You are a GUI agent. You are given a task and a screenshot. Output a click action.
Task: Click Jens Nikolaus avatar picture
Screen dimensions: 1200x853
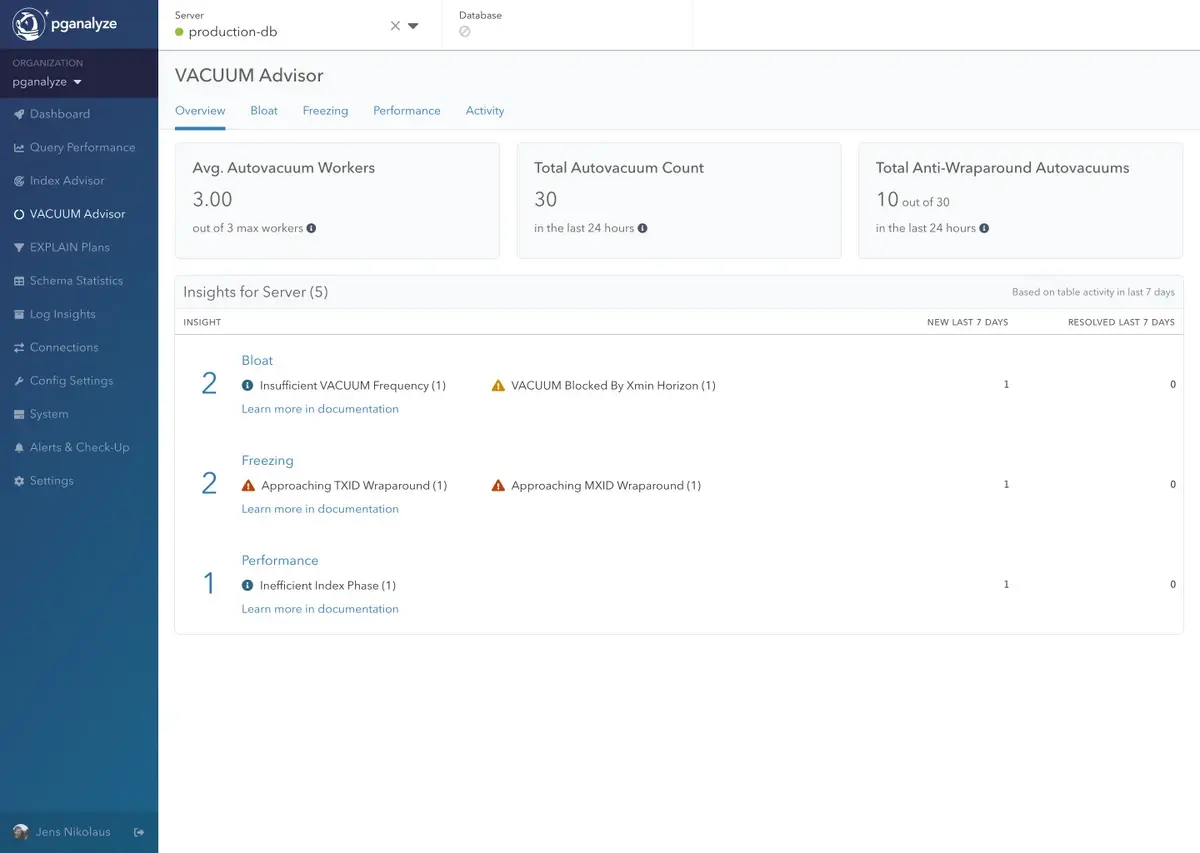[20, 832]
